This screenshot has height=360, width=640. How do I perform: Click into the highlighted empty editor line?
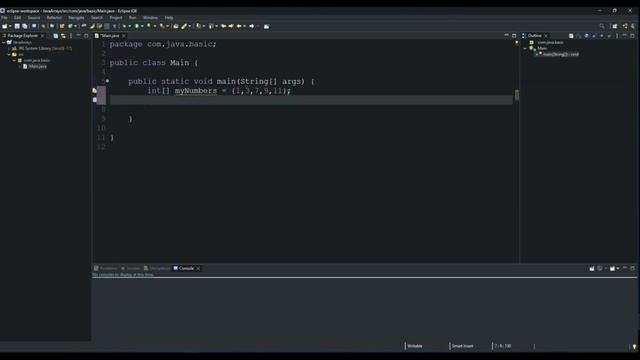coord(311,100)
